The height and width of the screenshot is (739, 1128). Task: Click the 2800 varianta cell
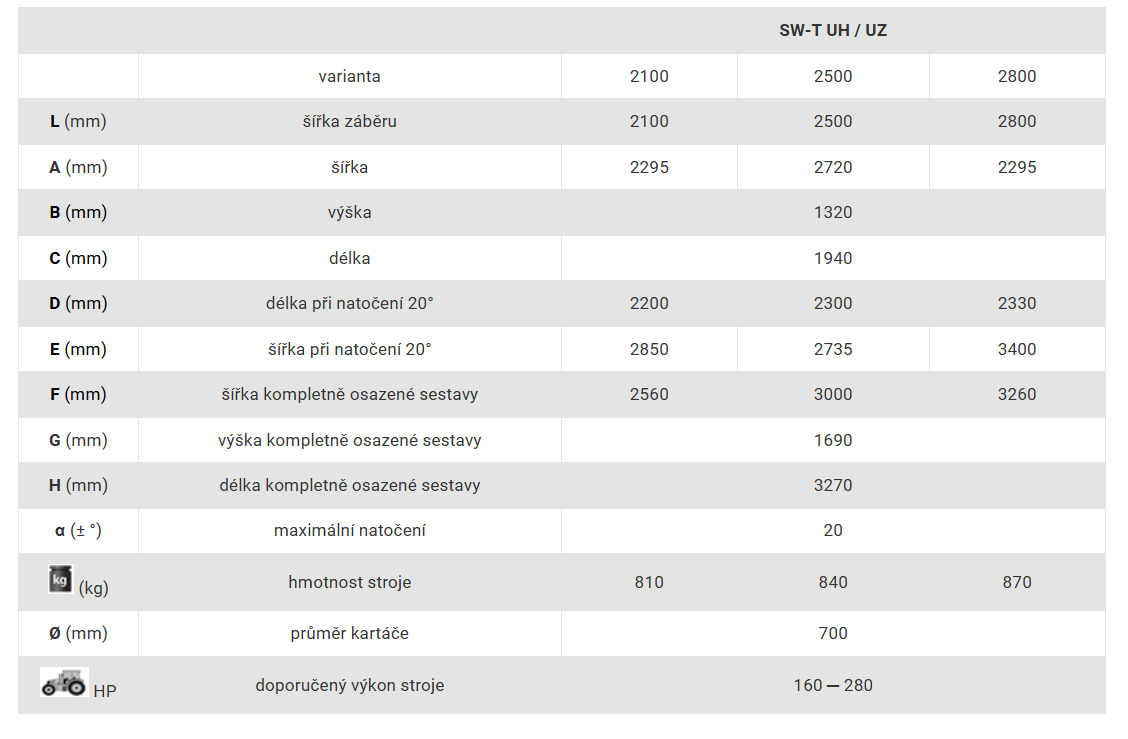coord(1016,76)
